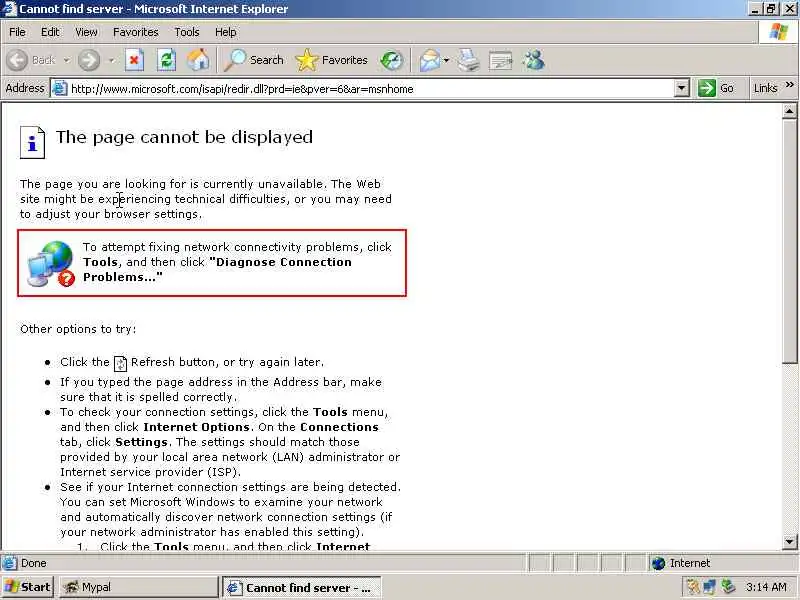
Task: Open the Favorites star pane
Action: point(332,60)
